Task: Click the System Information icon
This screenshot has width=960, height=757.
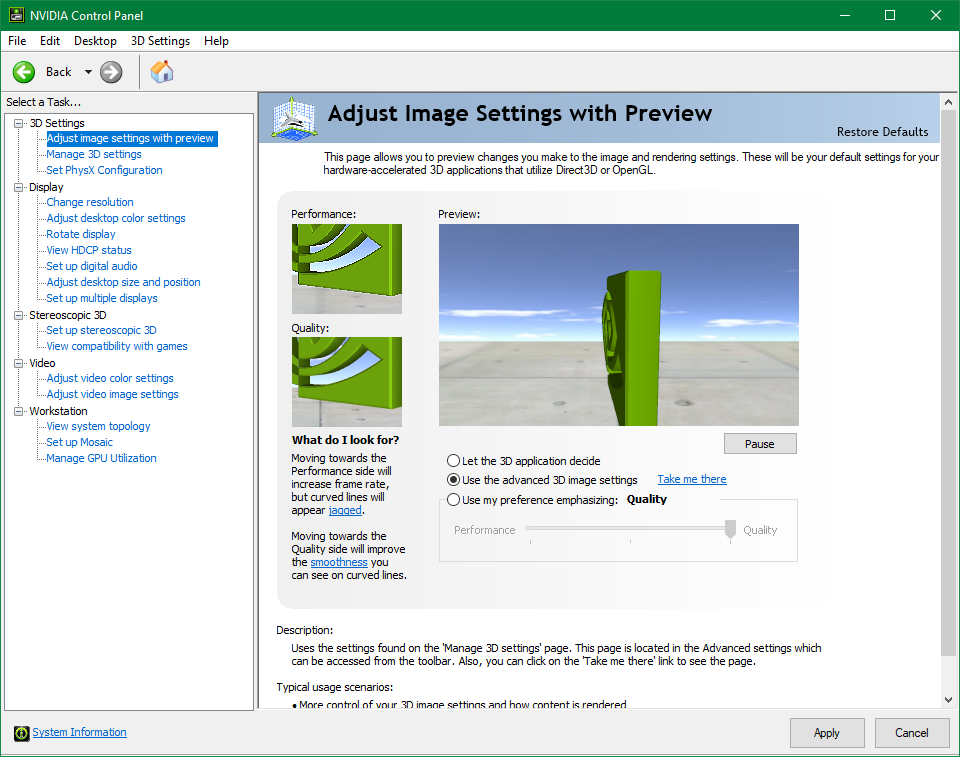Action: point(22,733)
